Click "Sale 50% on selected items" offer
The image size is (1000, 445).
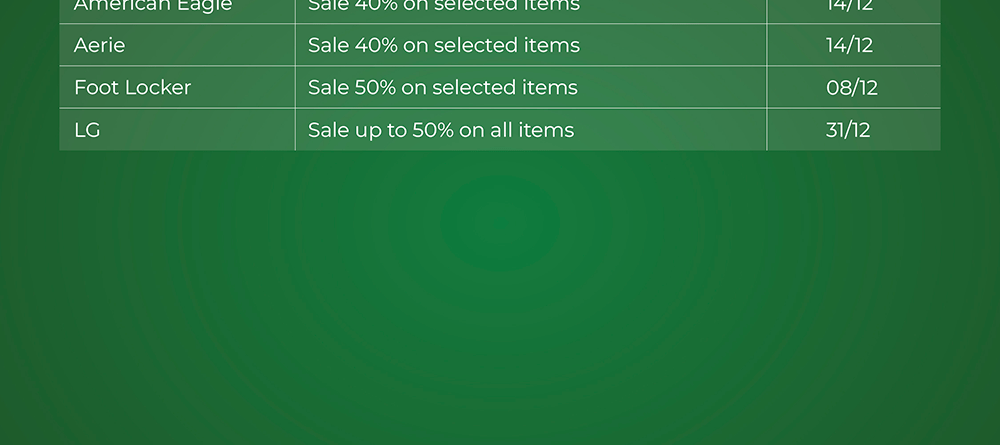(x=442, y=87)
